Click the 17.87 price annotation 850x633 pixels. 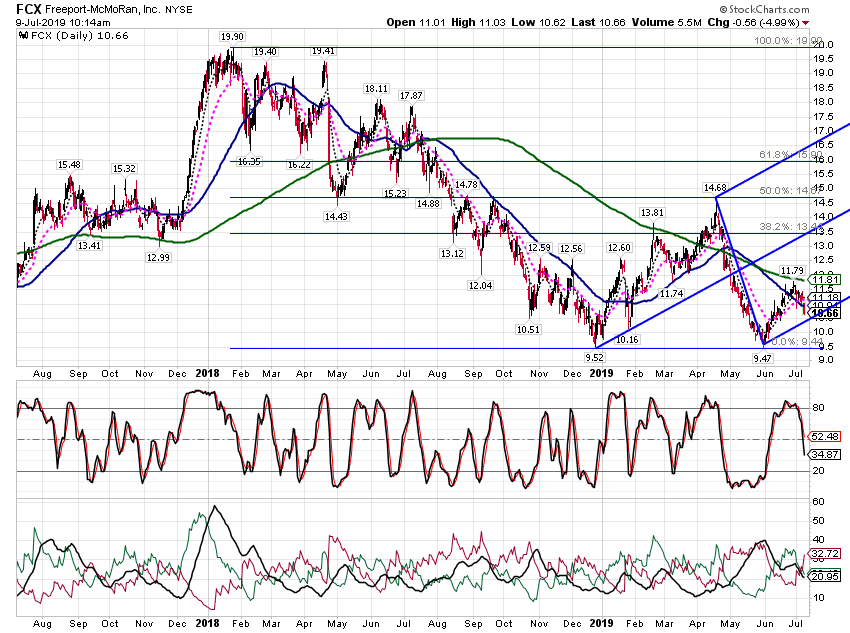tap(411, 96)
